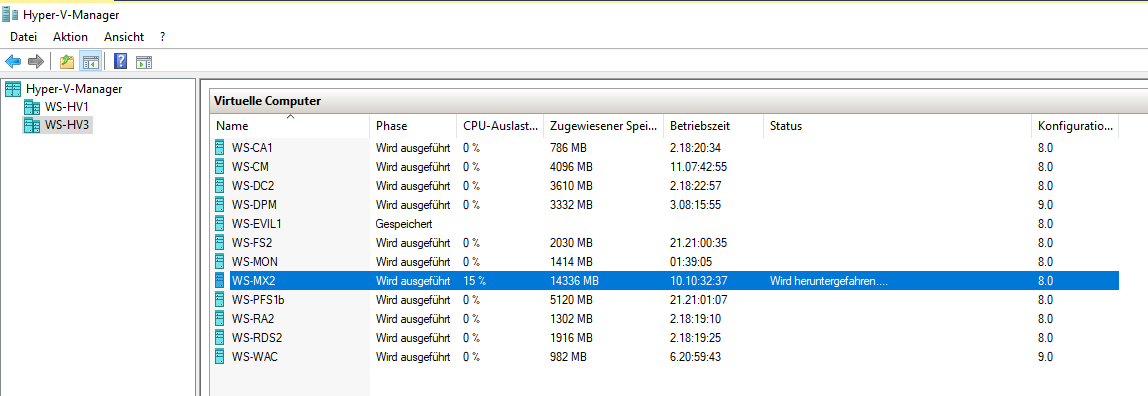Click the VM icon beside WS-RA2
This screenshot has height=396, width=1148.
click(220, 318)
